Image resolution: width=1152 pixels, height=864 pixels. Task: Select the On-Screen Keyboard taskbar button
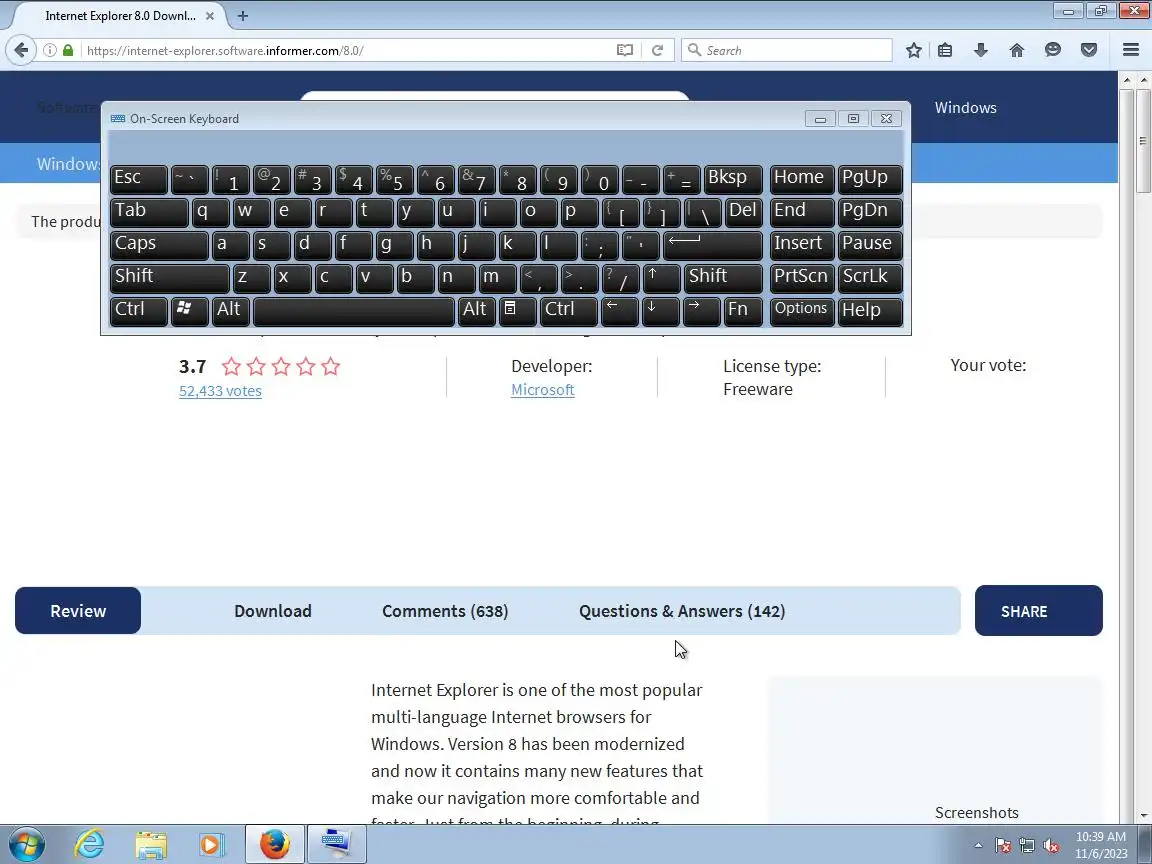click(336, 844)
